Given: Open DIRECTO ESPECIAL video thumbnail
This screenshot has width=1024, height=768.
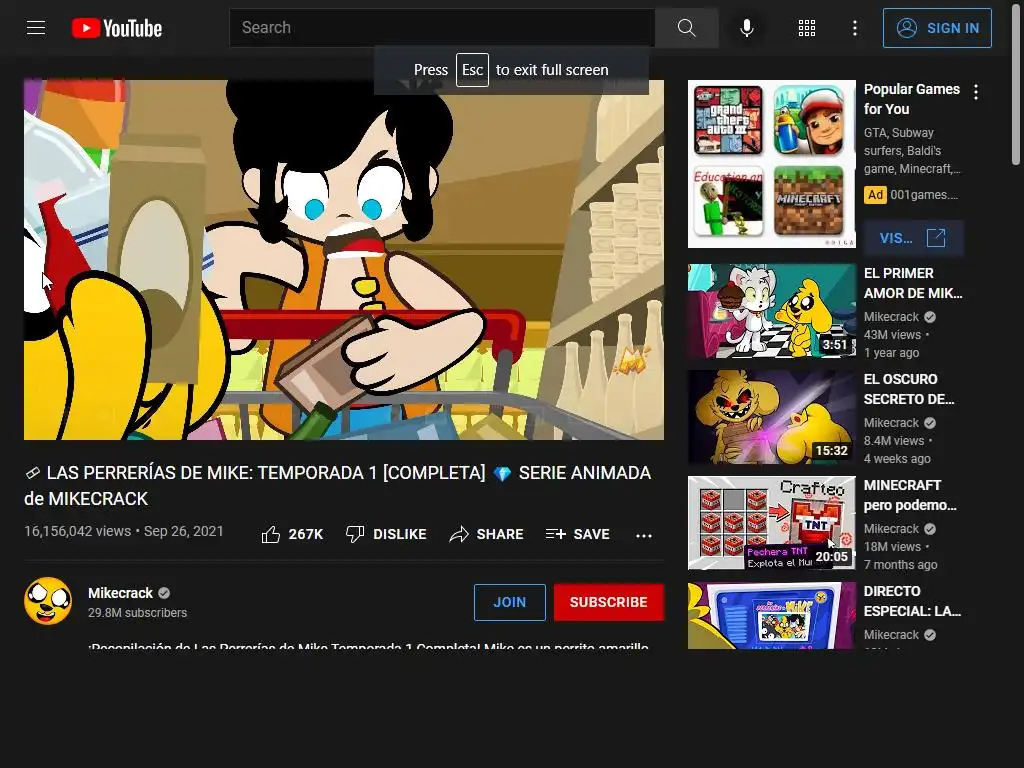Looking at the screenshot, I should [771, 615].
